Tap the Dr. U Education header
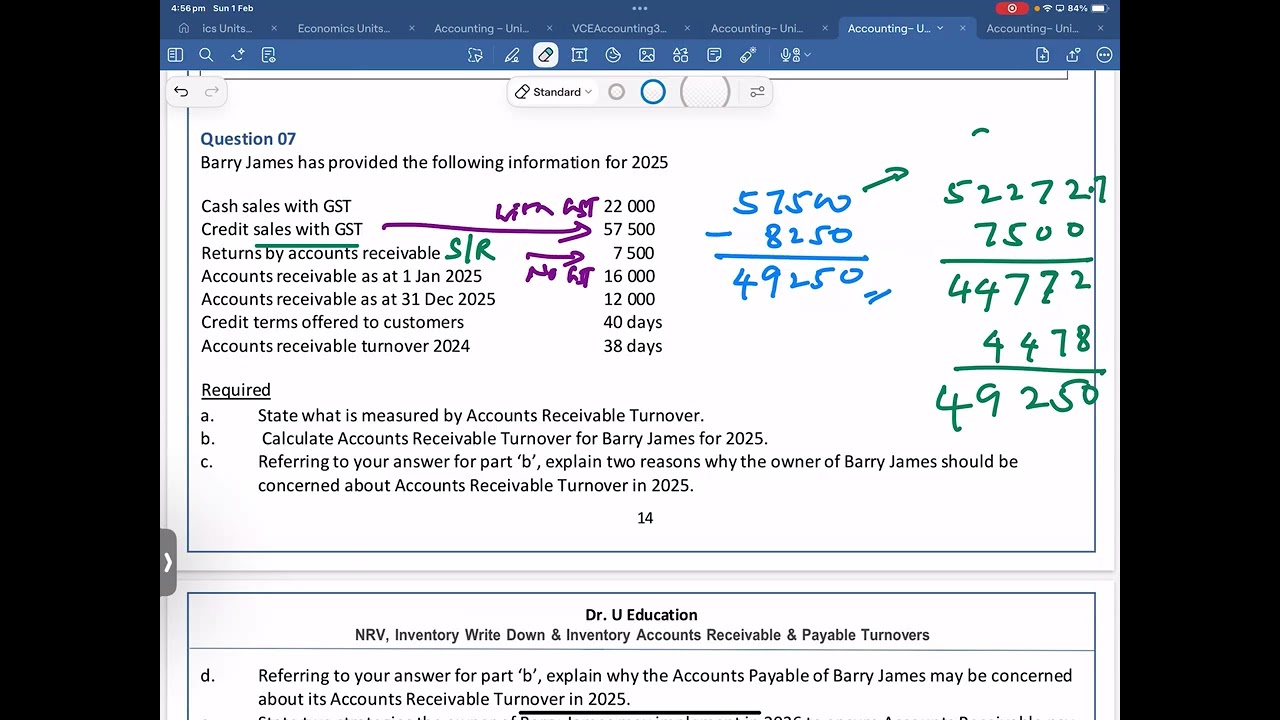Screen dimensions: 1280x720 (641, 615)
